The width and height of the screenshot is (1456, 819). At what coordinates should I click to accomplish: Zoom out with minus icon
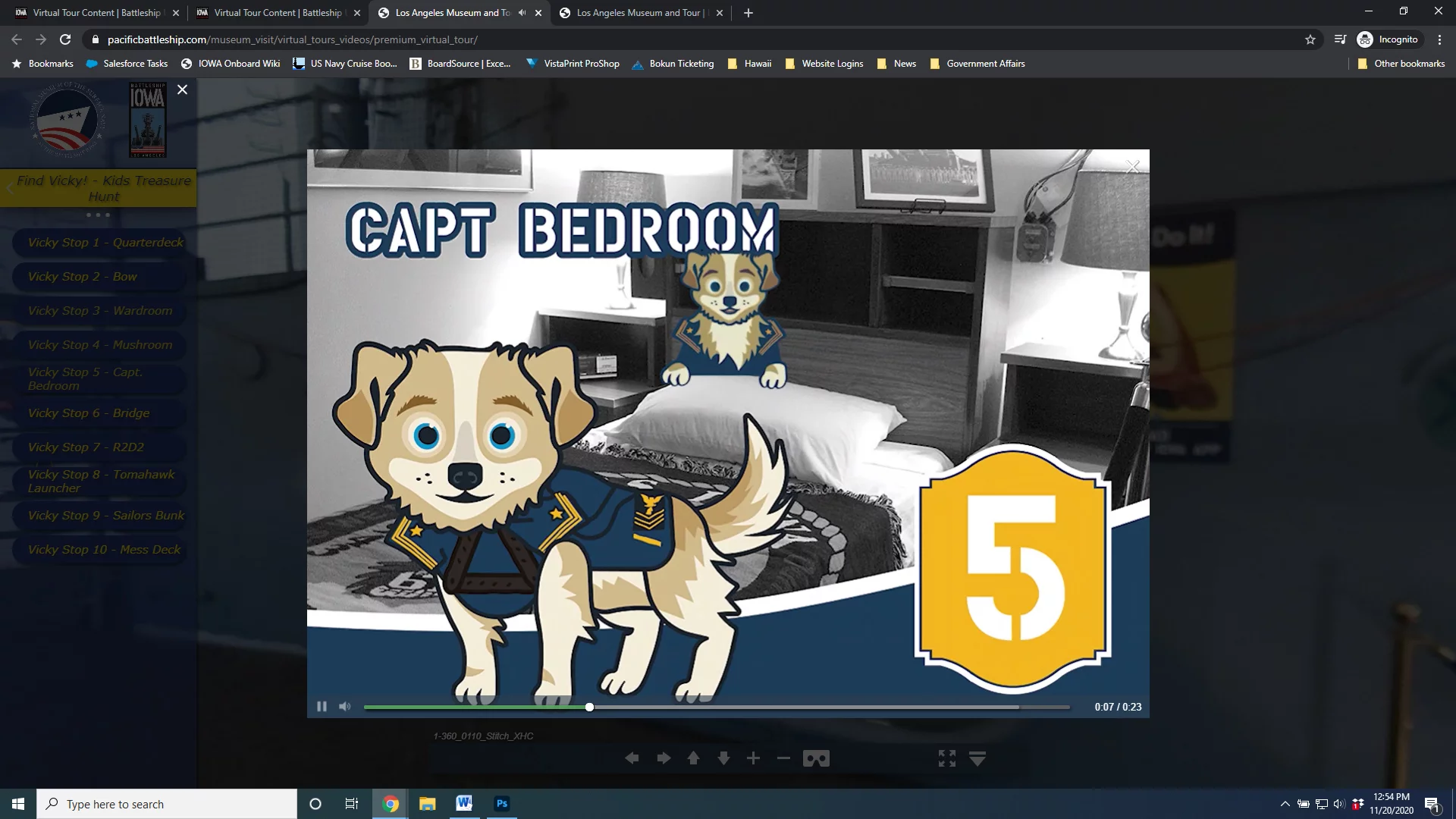(783, 758)
